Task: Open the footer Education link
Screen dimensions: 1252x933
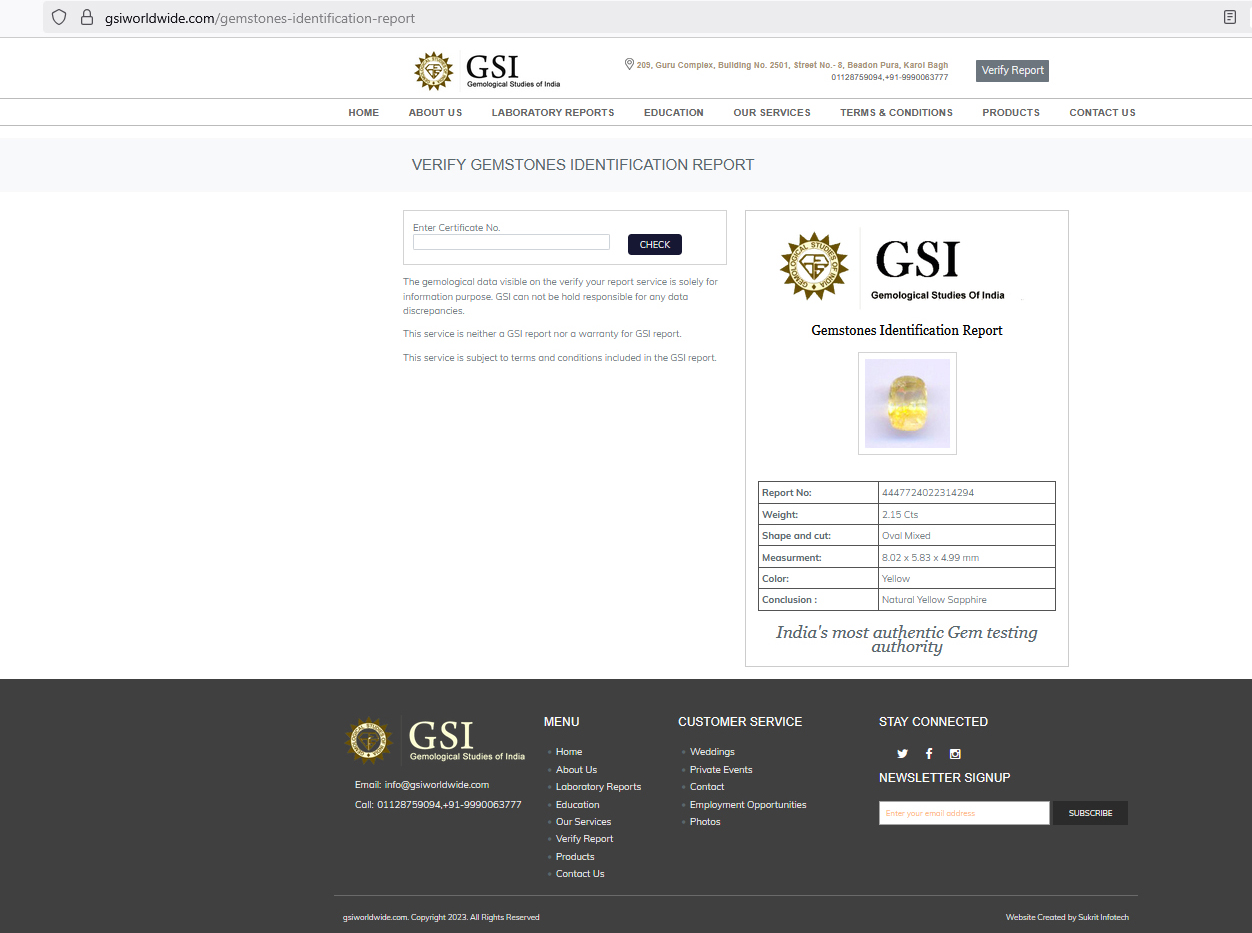Action: (x=578, y=805)
